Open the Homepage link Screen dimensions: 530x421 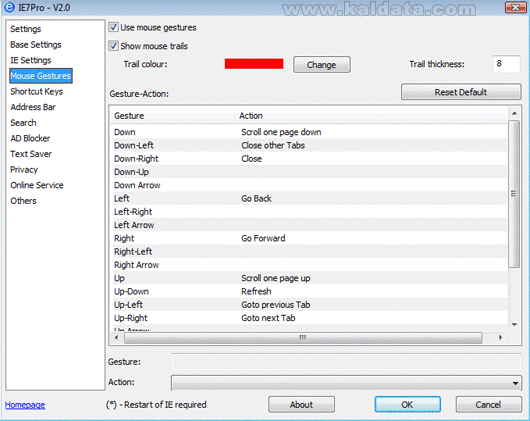tap(25, 405)
